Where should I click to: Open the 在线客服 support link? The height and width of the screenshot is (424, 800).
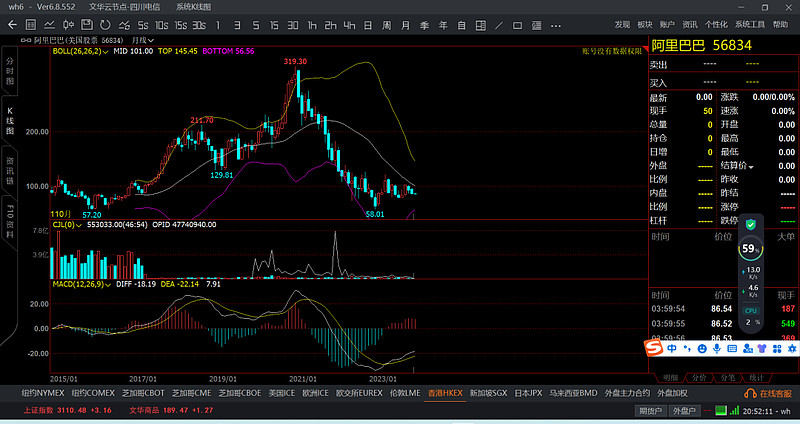click(x=775, y=393)
